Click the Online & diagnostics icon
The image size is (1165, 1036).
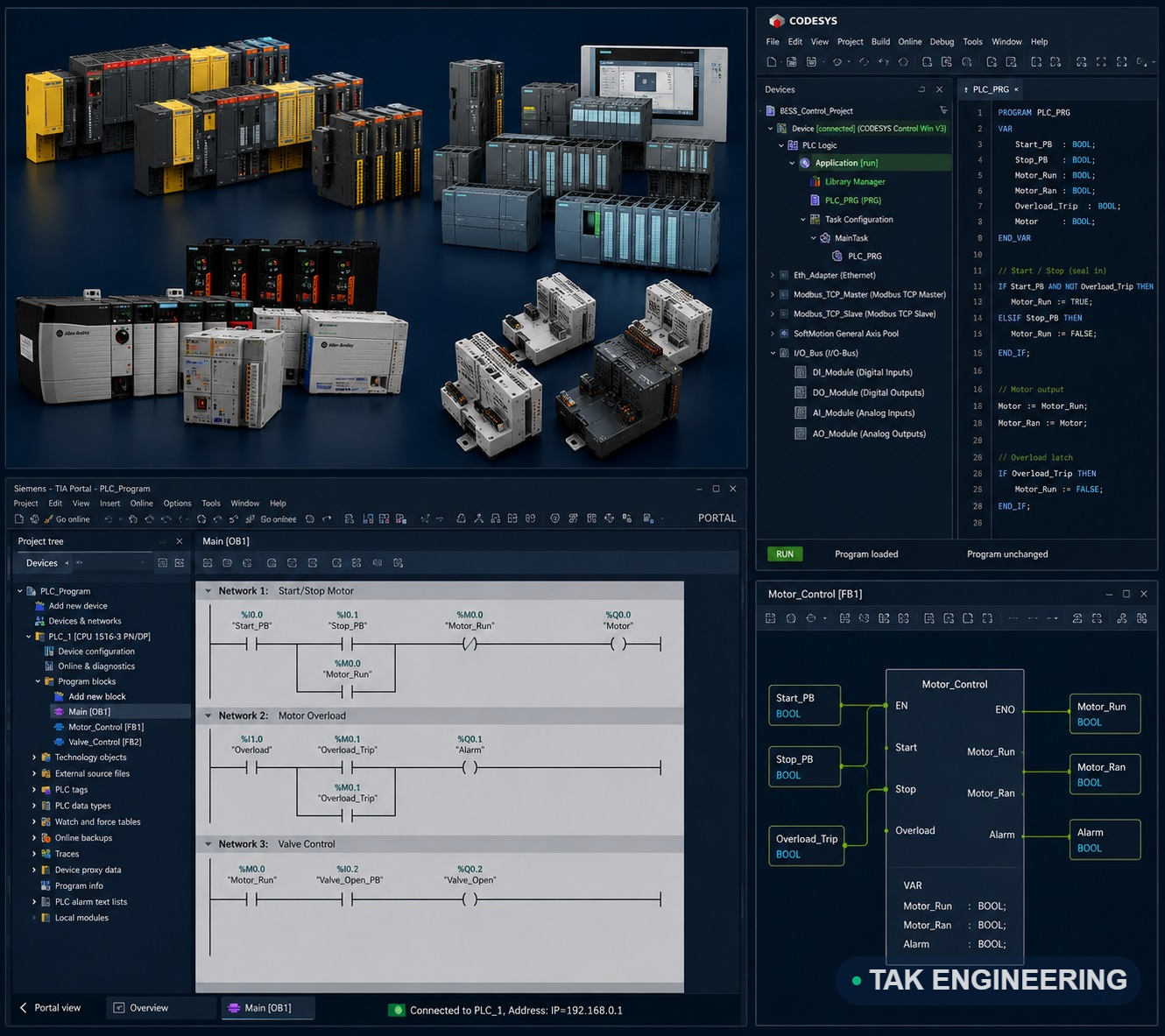[49, 666]
